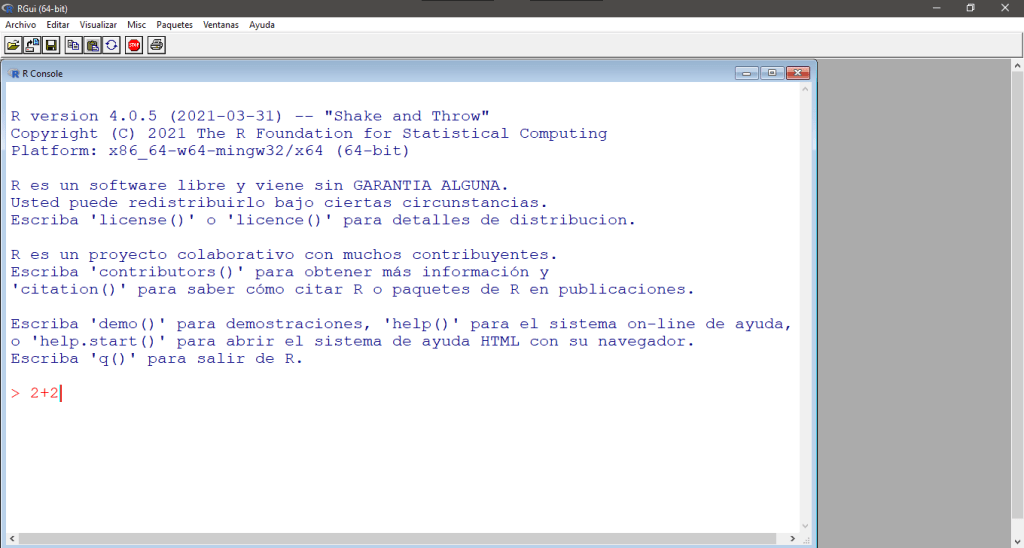The image size is (1024, 548).
Task: Click the Copy and paste icon
Action: pyautogui.click(x=111, y=45)
